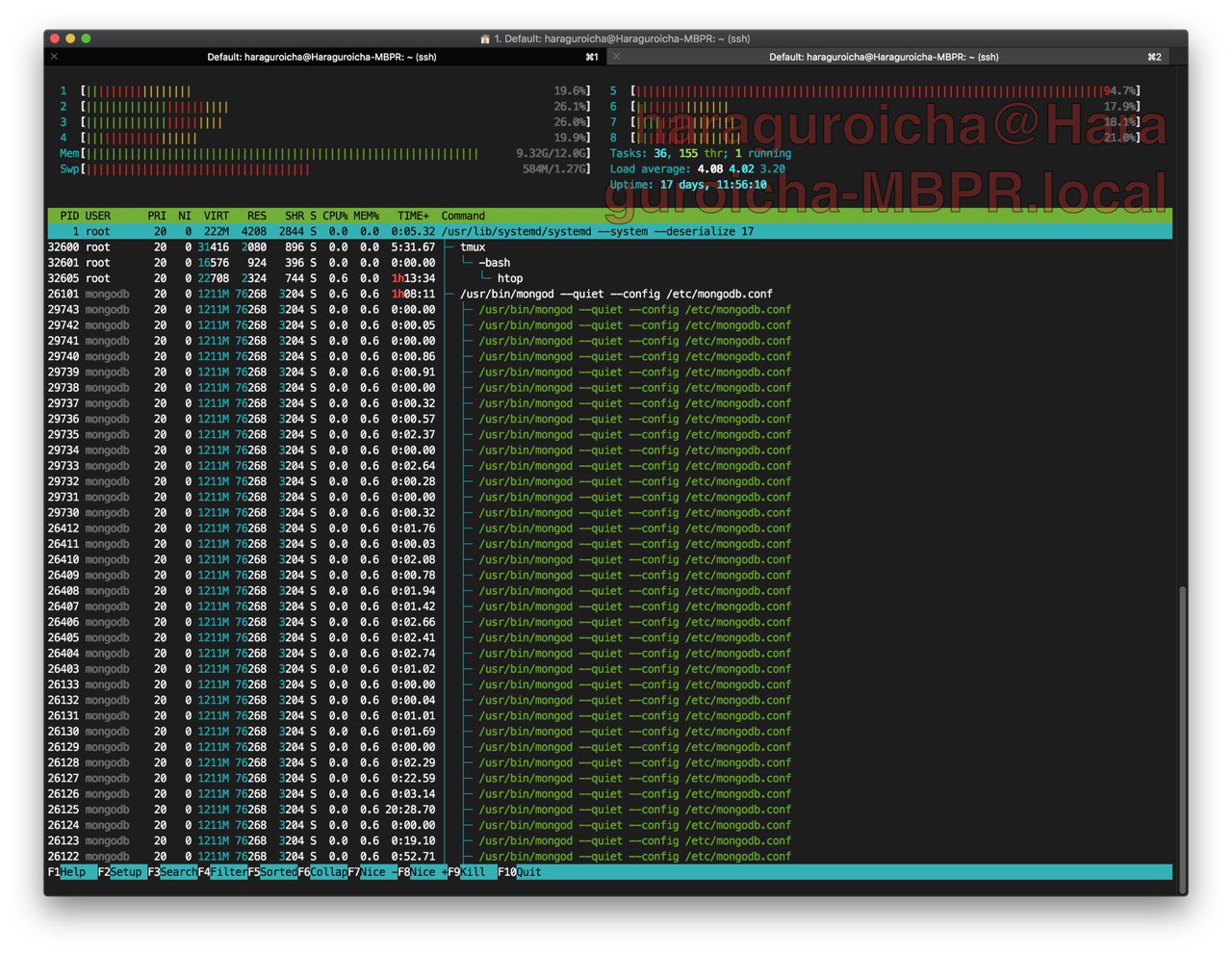Image resolution: width=1232 pixels, height=954 pixels.
Task: Select mongod thread row PID 26122
Action: coord(609,856)
